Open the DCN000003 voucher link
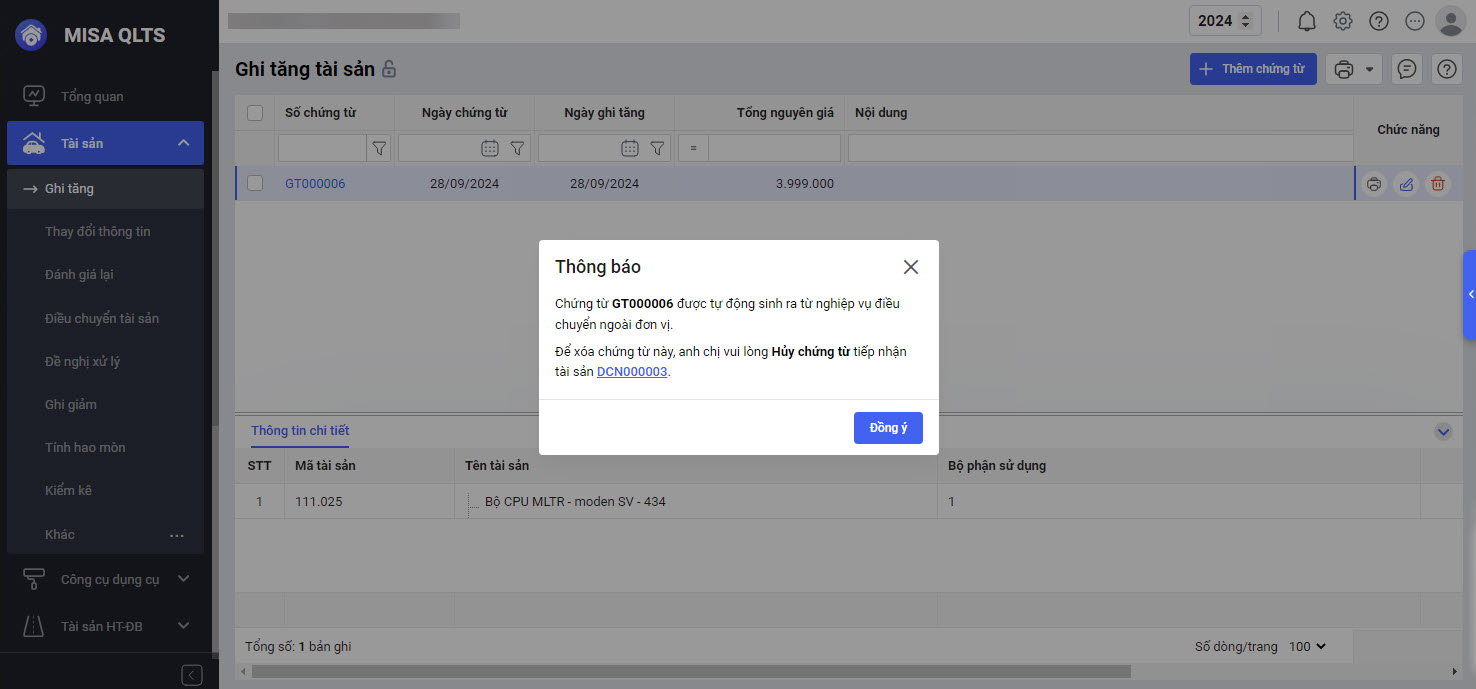This screenshot has width=1476, height=689. pyautogui.click(x=631, y=371)
